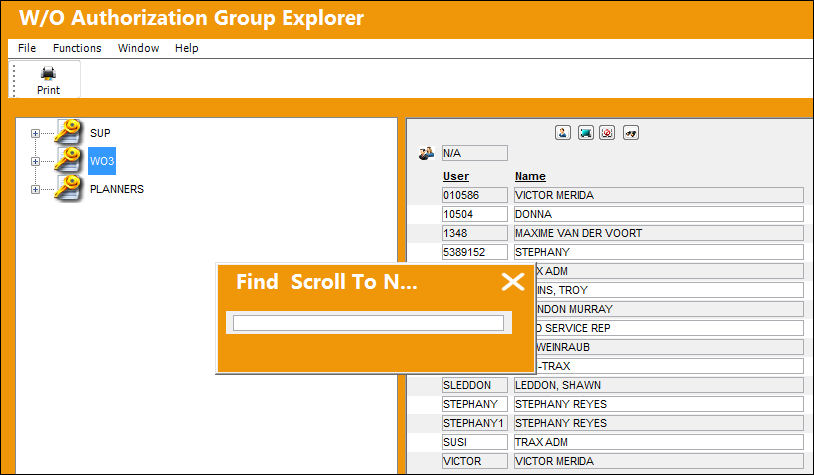The height and width of the screenshot is (475, 814).
Task: Select user cell 10504
Action: [474, 214]
